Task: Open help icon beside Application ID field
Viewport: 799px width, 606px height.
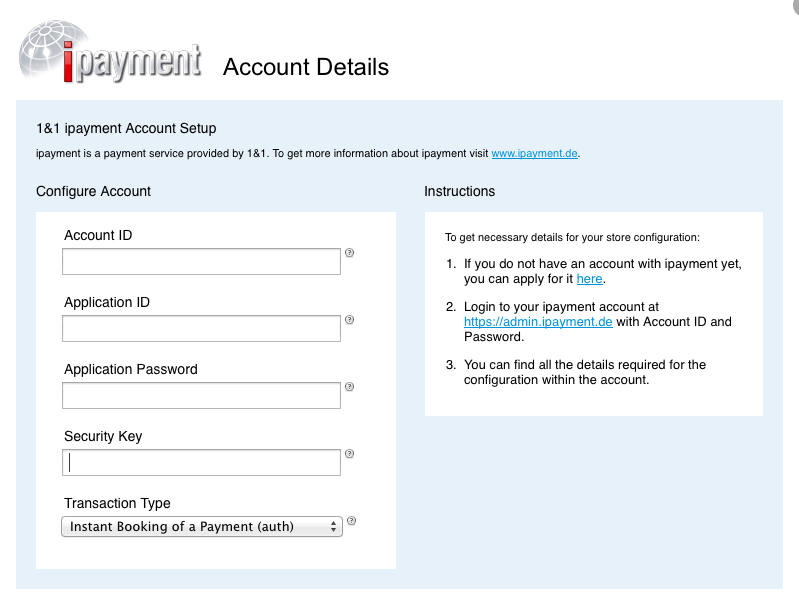Action: 350,320
